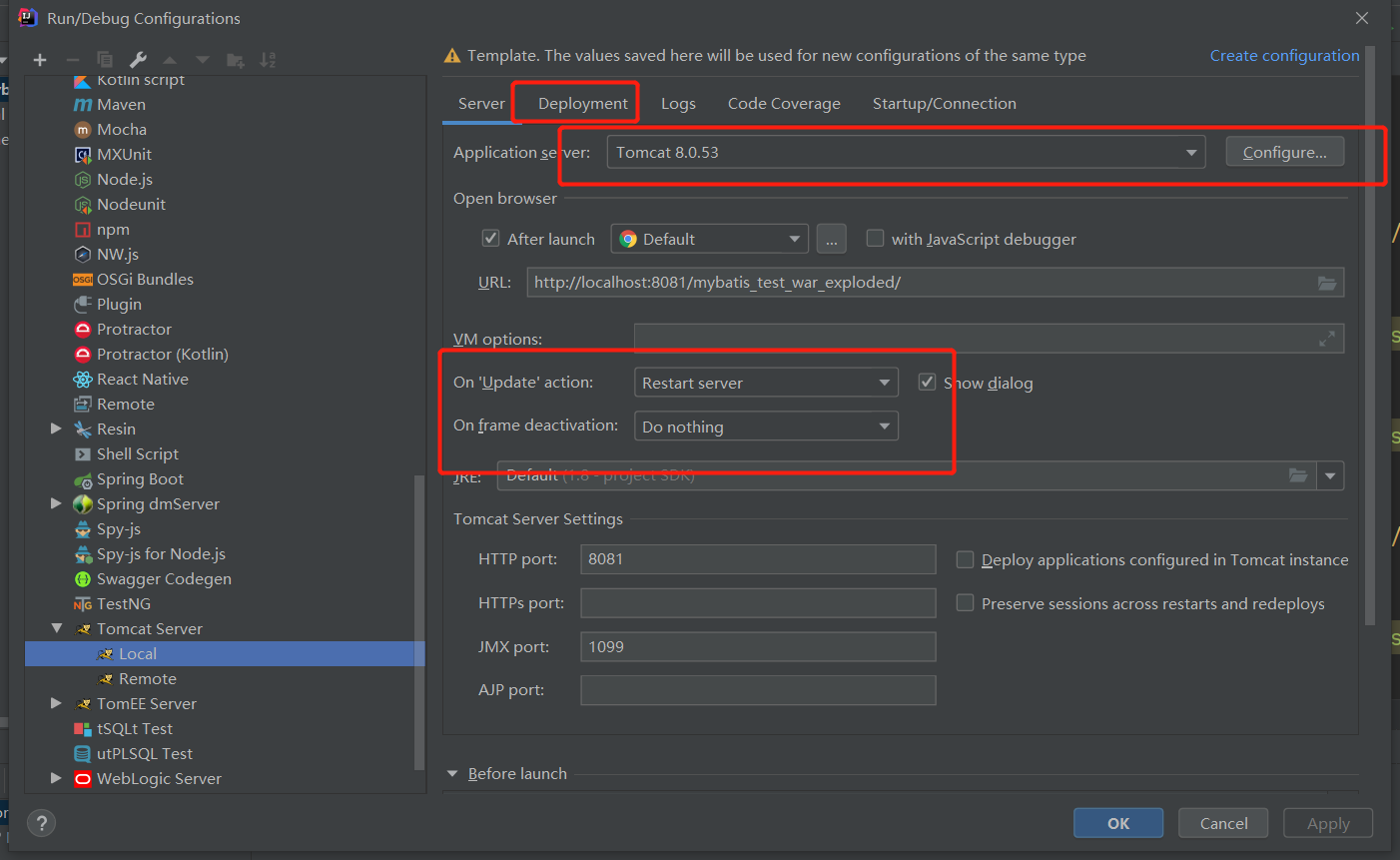Click the Create configuration link
This screenshot has height=860, width=1400.
1284,56
